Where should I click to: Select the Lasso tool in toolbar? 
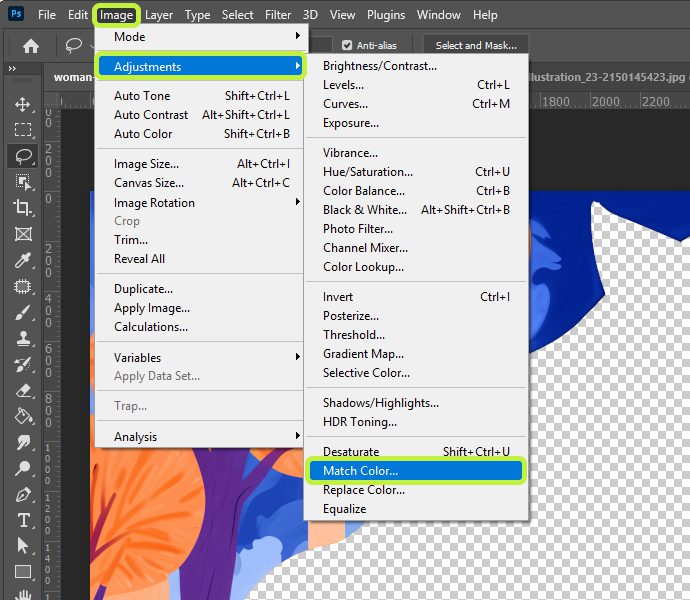click(x=22, y=156)
